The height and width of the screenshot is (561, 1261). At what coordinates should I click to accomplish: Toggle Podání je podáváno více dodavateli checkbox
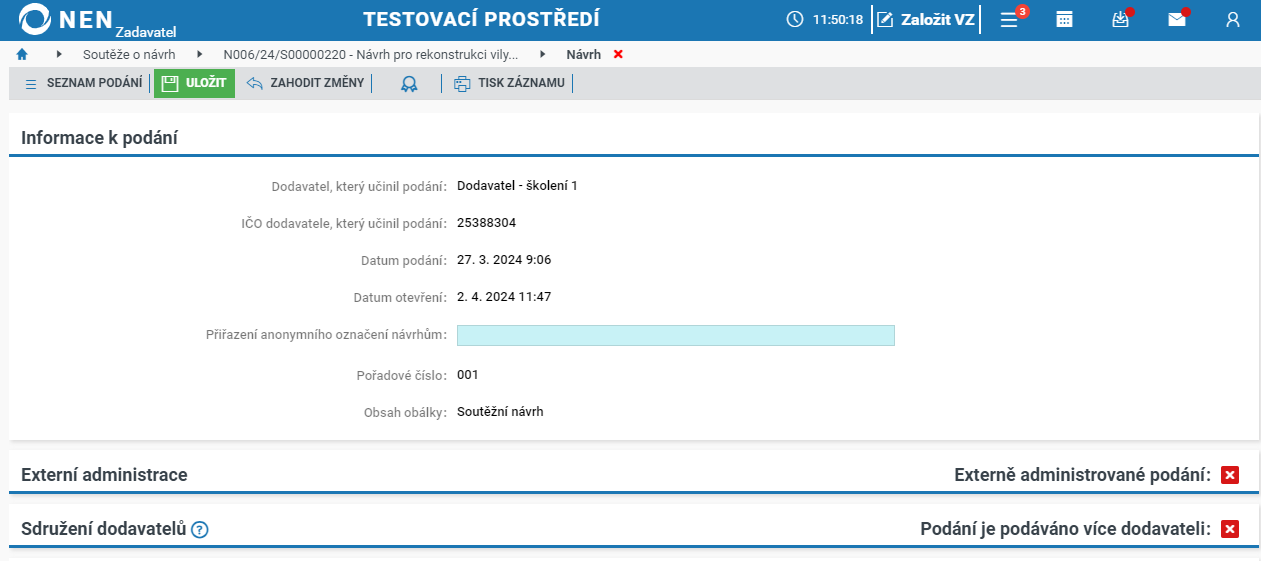point(1230,529)
